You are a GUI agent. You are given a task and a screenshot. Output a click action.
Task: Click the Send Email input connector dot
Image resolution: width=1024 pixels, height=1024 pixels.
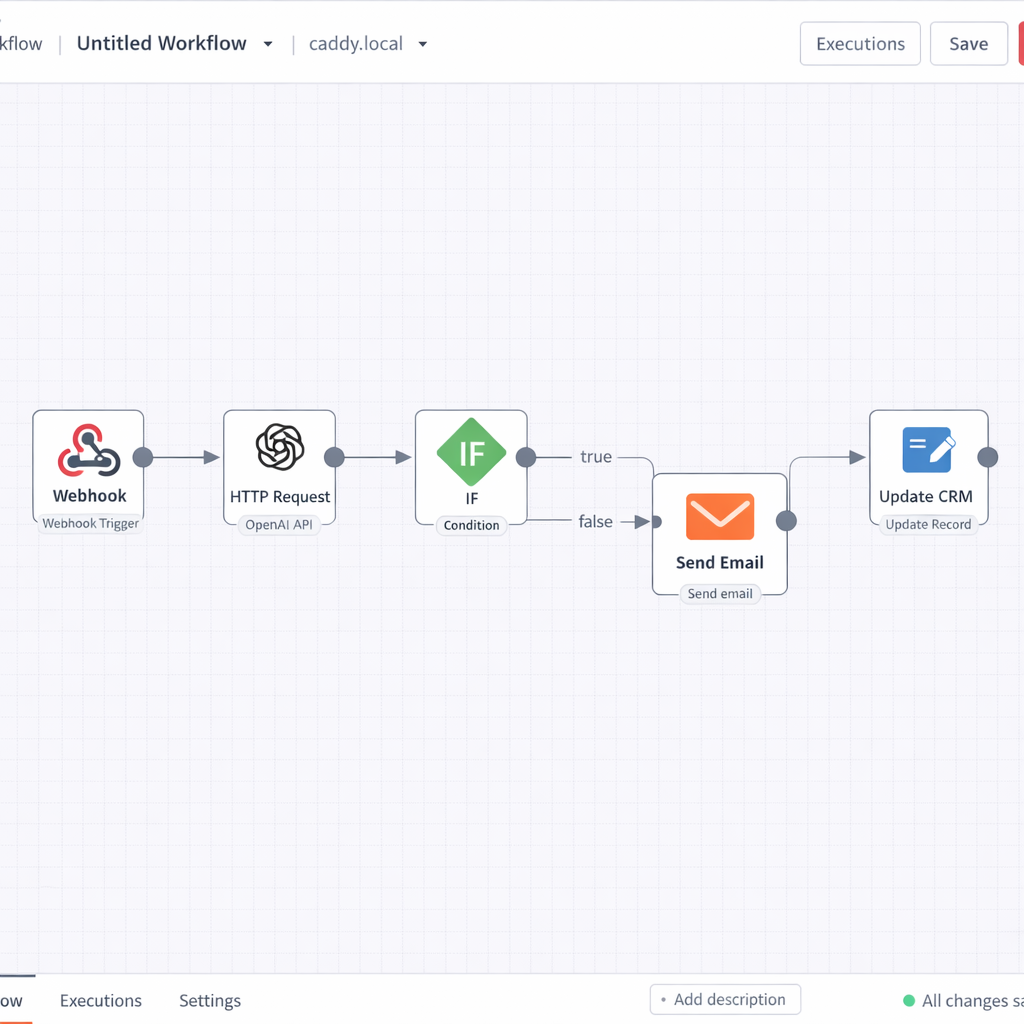point(657,520)
